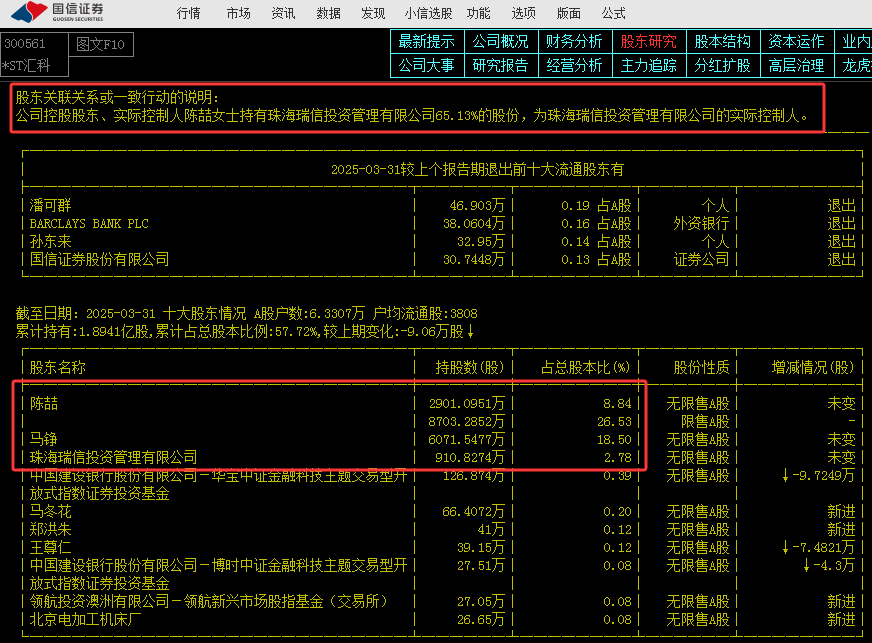Open the 功能 menu
872x643 pixels.
point(479,13)
